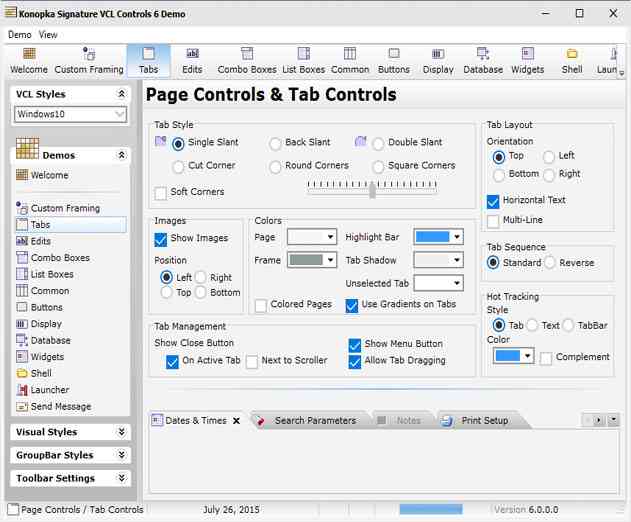Select Launcher in the Demos sidebar
The height and width of the screenshot is (522, 631).
[43, 390]
